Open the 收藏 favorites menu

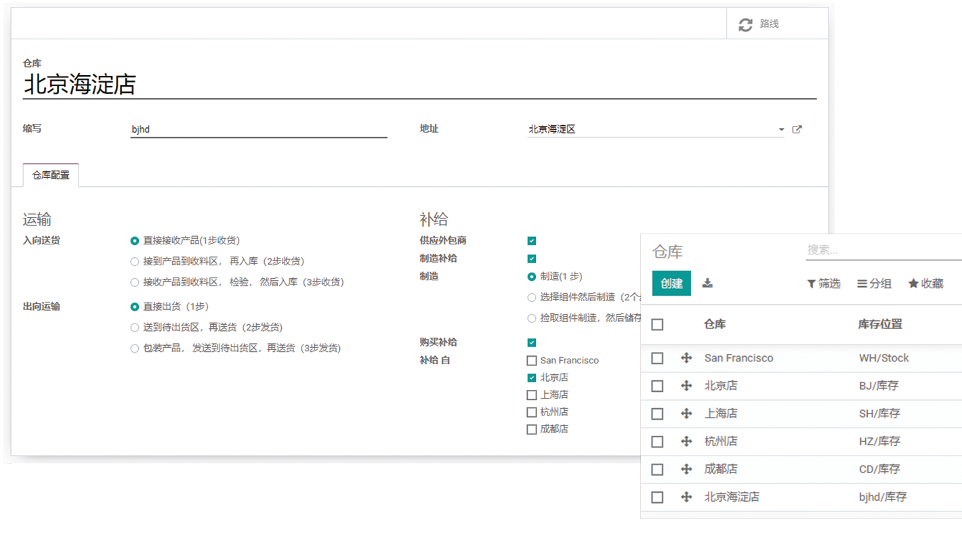925,284
